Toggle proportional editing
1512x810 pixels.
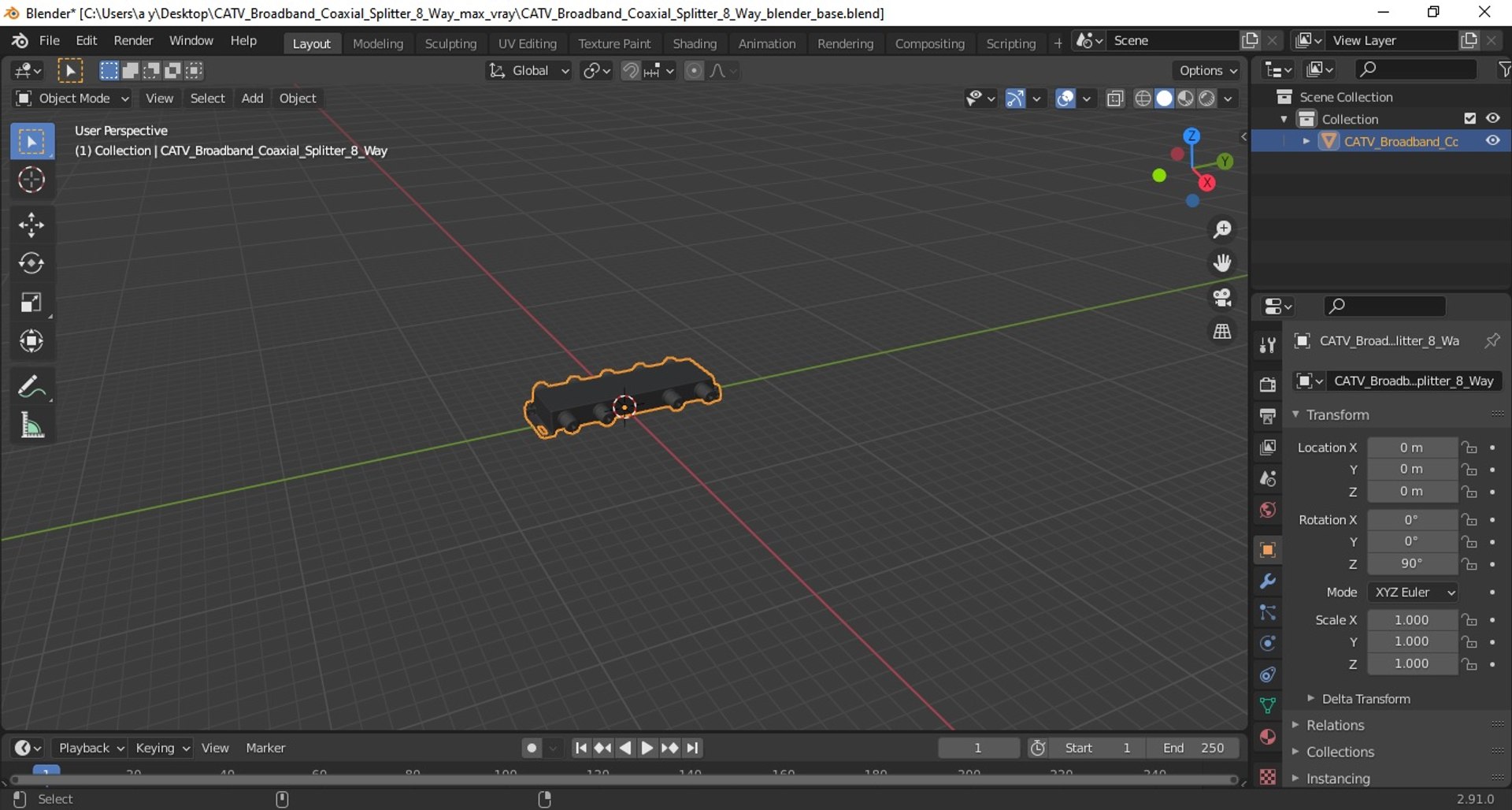tap(694, 71)
